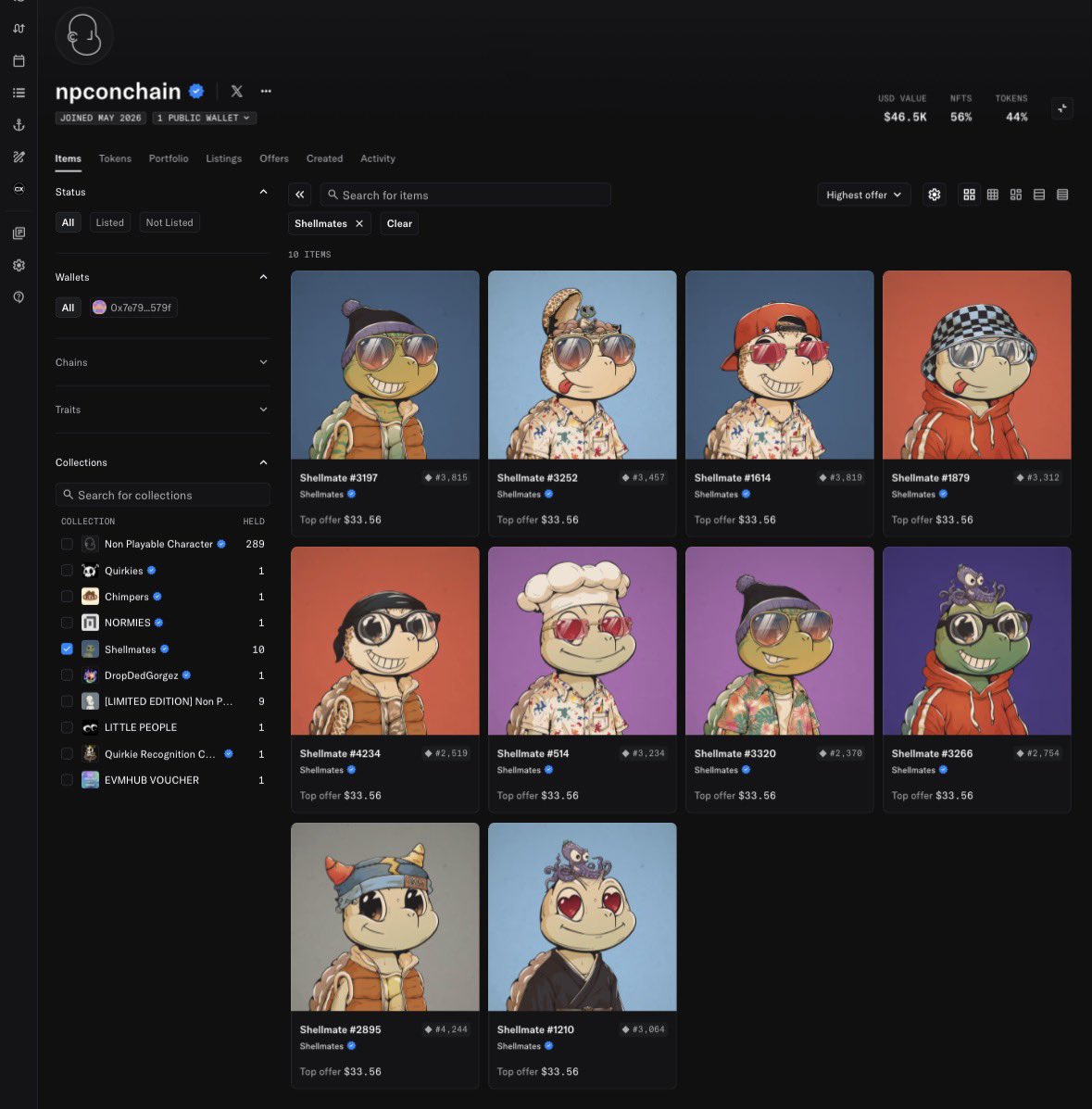Open the Shellmate #514 chef hat thumbnail
Image resolution: width=1092 pixels, height=1109 pixels.
pyautogui.click(x=582, y=641)
